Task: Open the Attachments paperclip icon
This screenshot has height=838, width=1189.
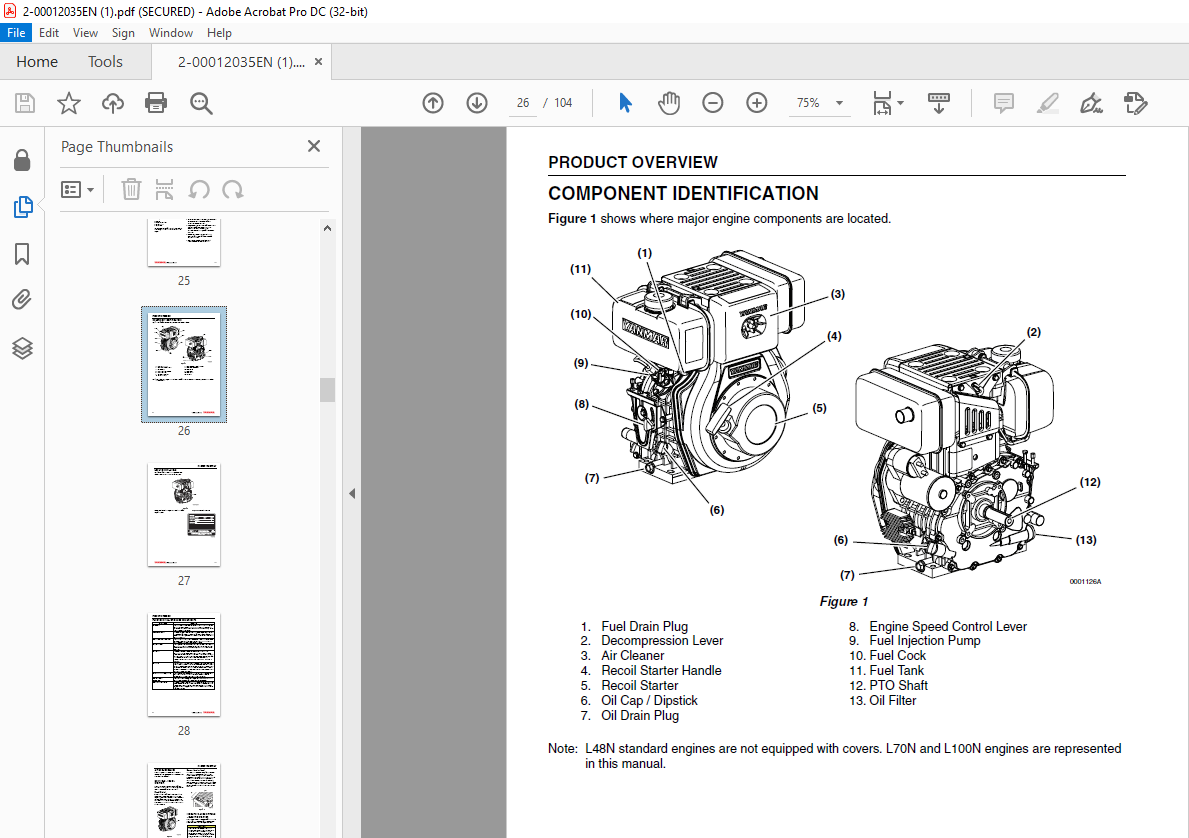Action: coord(22,300)
